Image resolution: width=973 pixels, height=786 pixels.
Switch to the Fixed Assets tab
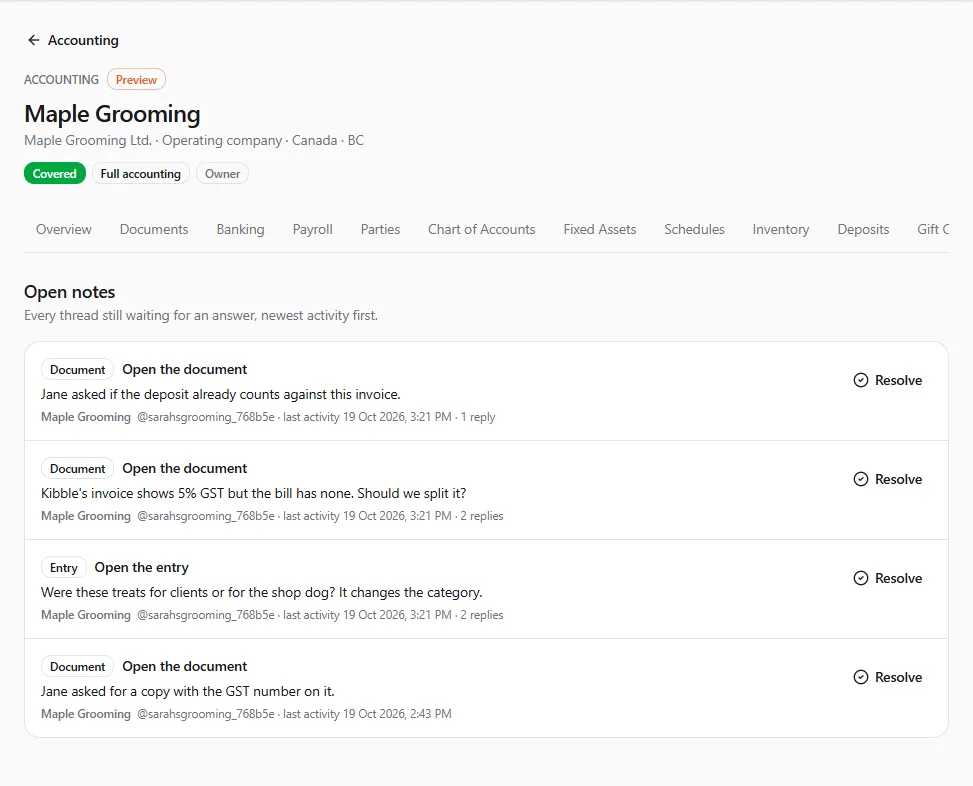[x=599, y=230]
